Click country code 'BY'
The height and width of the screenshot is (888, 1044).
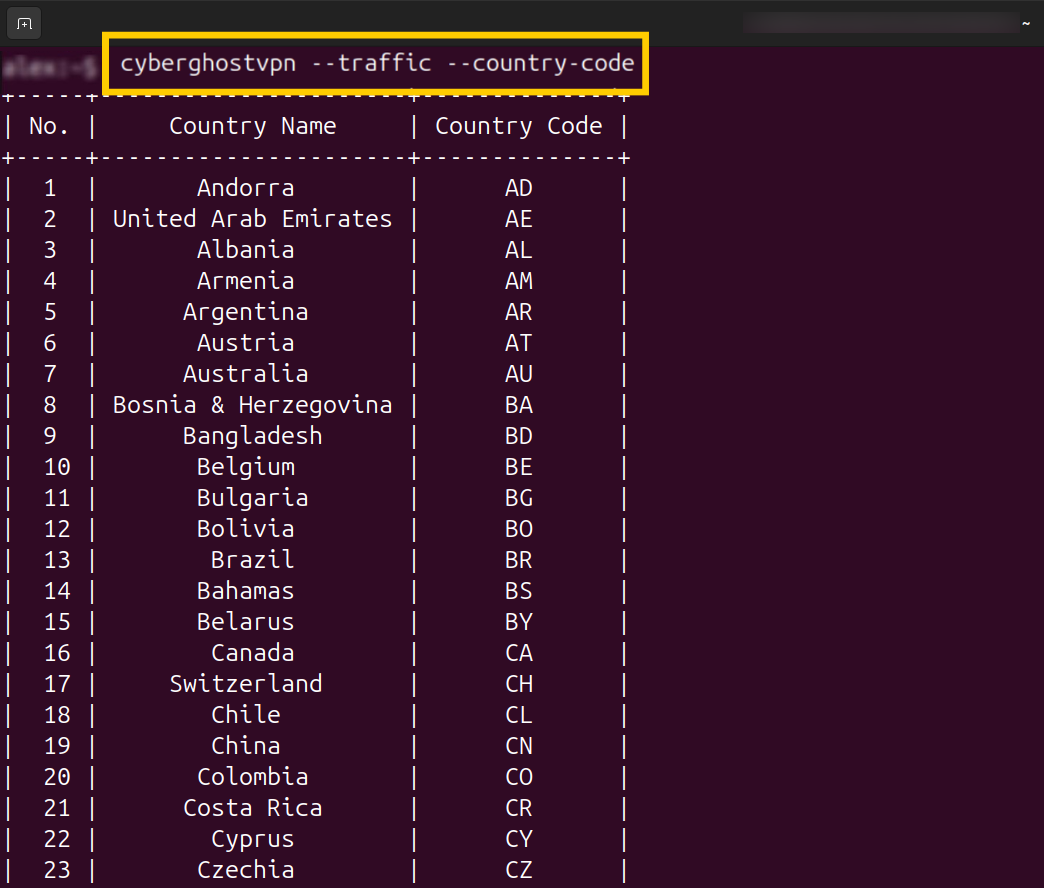[519, 622]
